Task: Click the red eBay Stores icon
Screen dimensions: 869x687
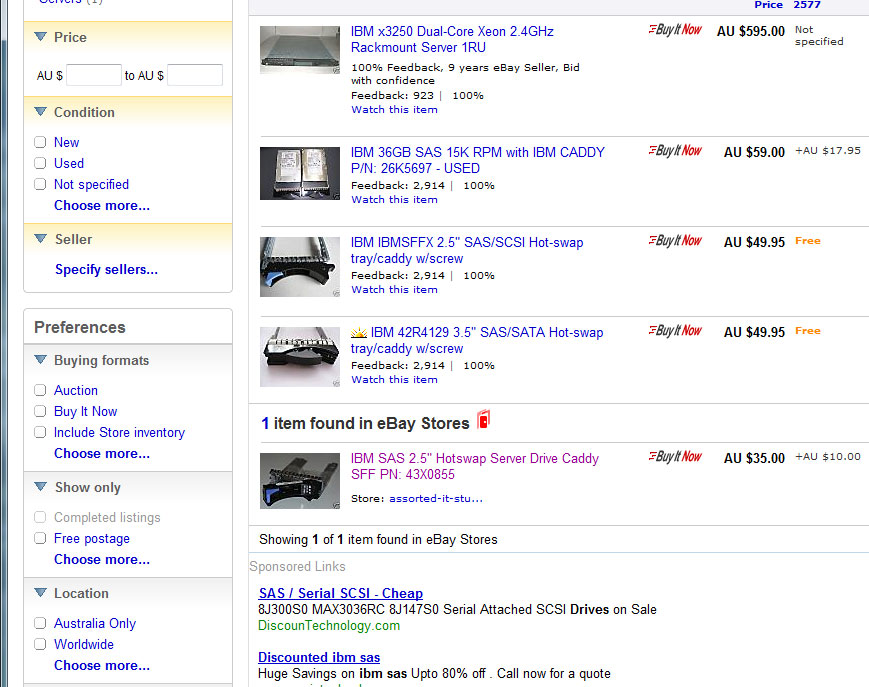Action: 483,419
